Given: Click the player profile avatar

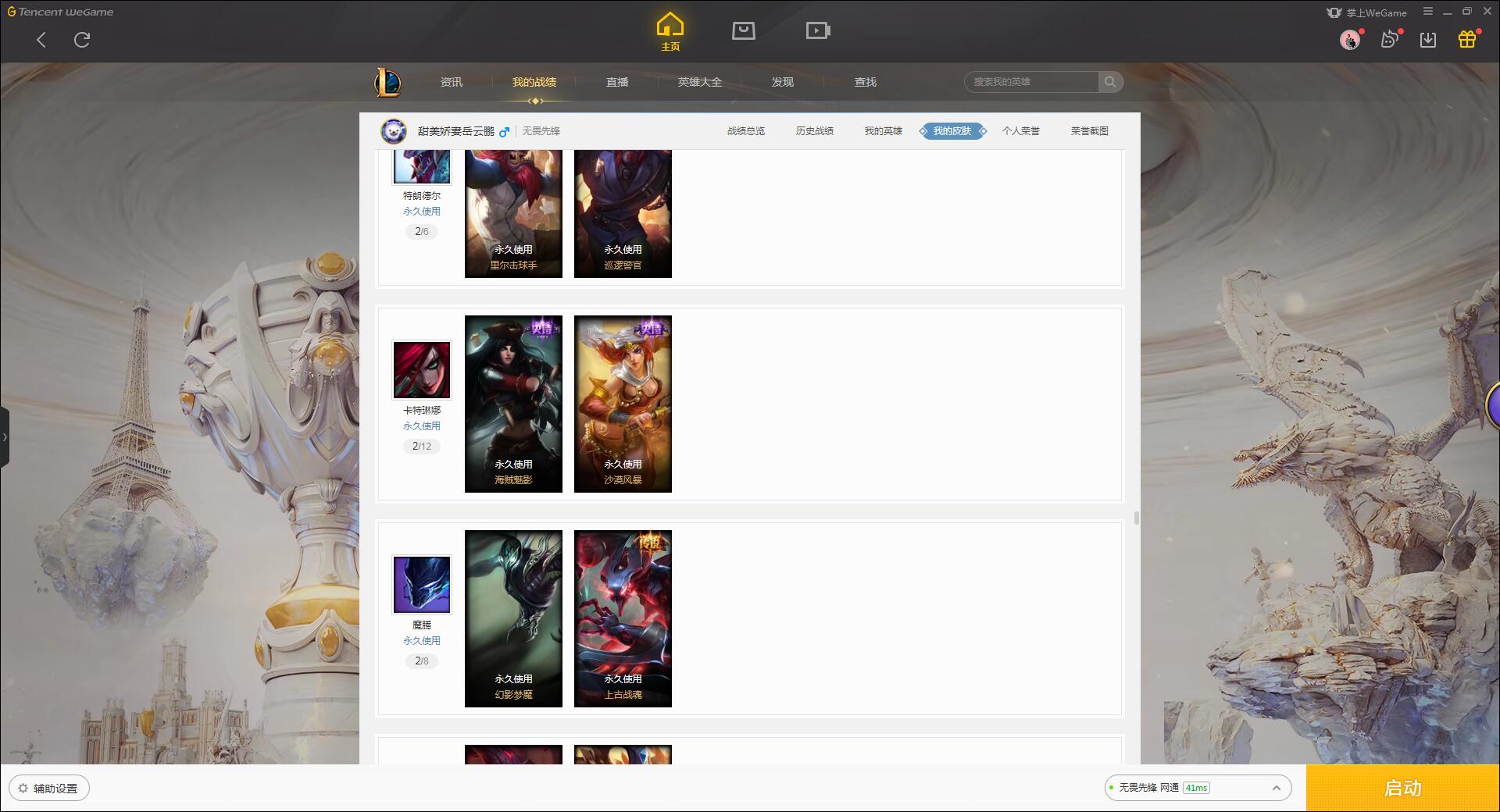Looking at the screenshot, I should click(x=394, y=131).
